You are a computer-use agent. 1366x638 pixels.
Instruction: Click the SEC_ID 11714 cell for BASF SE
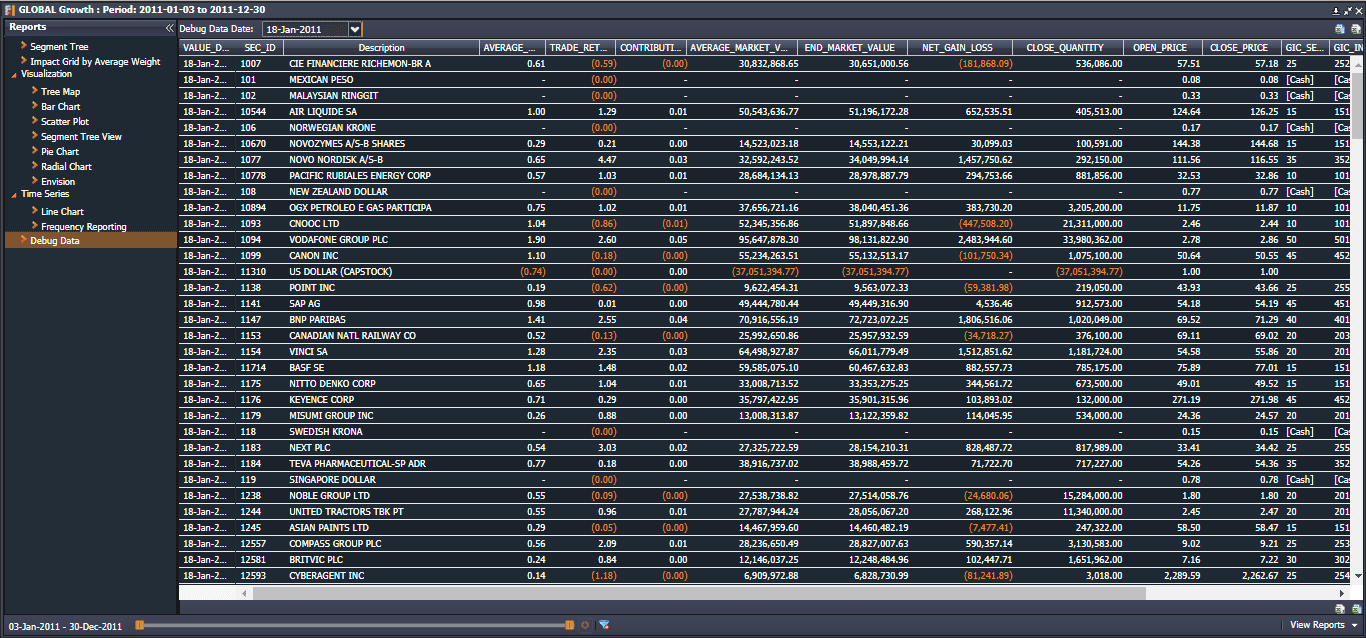pyautogui.click(x=260, y=367)
